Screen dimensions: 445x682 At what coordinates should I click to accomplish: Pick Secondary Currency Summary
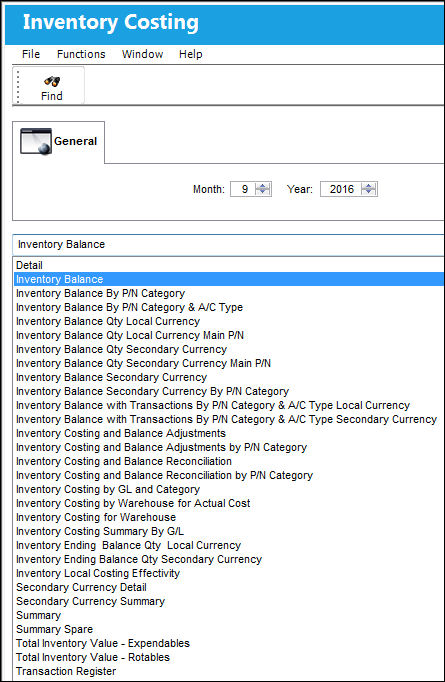[229, 601]
